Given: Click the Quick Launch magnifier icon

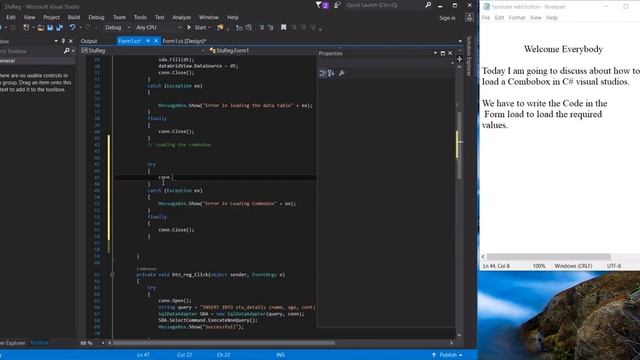Looking at the screenshot, I should pos(428,5).
